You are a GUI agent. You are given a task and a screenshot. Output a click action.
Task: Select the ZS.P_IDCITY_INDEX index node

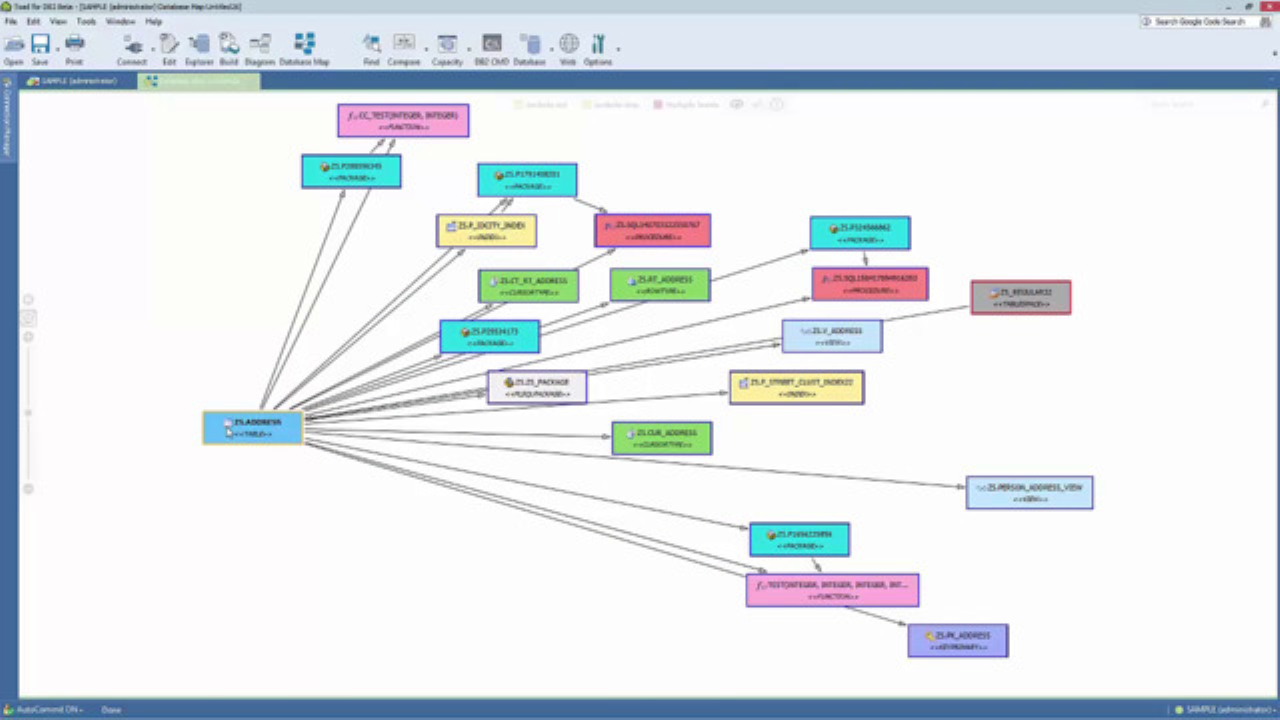(x=487, y=231)
